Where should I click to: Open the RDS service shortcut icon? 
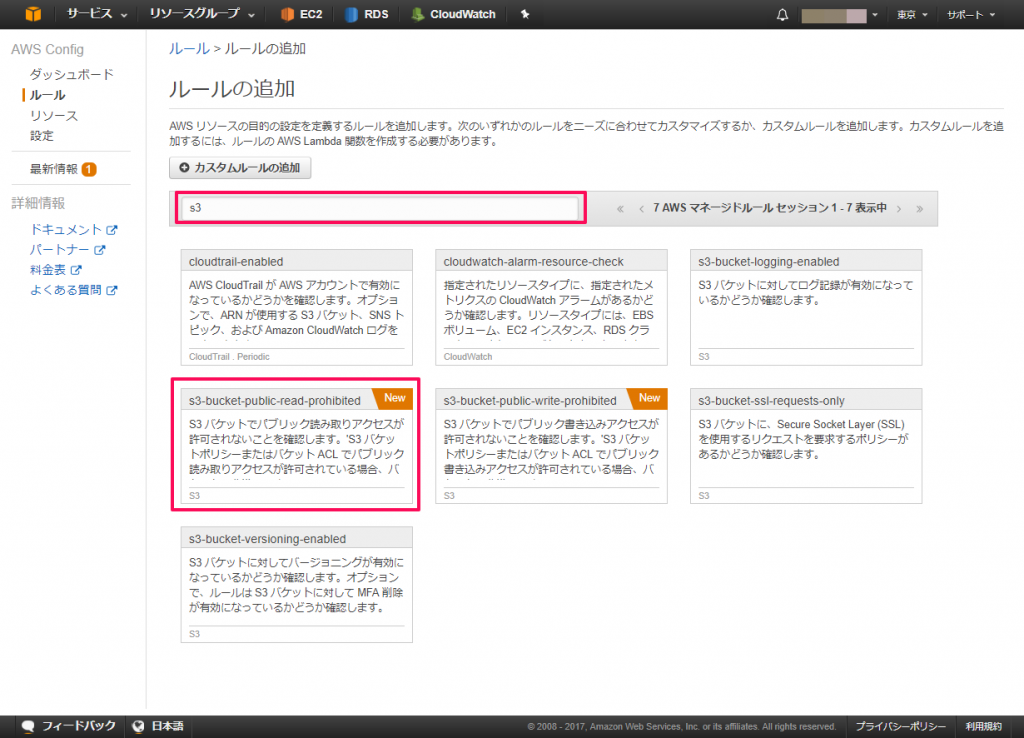tap(351, 14)
